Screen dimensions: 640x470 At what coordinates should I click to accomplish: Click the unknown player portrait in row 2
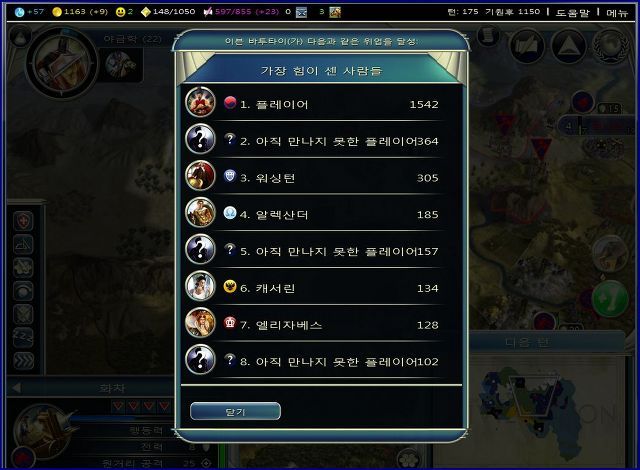200,139
